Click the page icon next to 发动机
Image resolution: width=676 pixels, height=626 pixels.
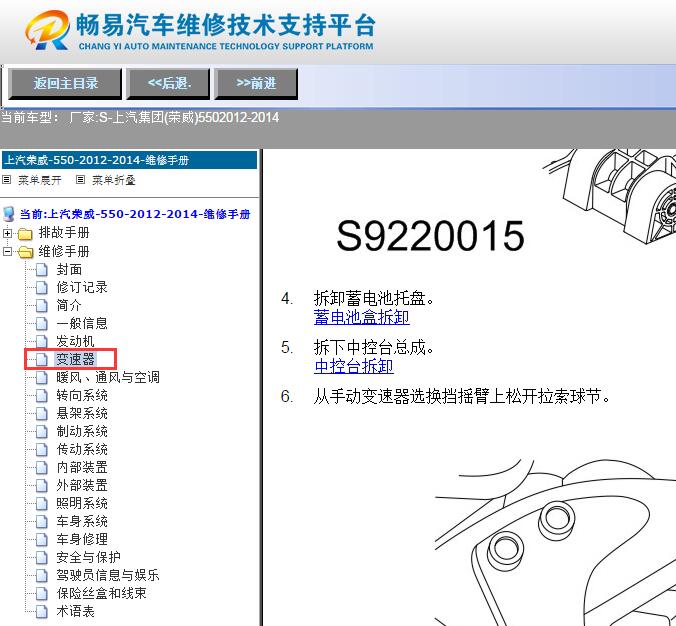coord(41,341)
